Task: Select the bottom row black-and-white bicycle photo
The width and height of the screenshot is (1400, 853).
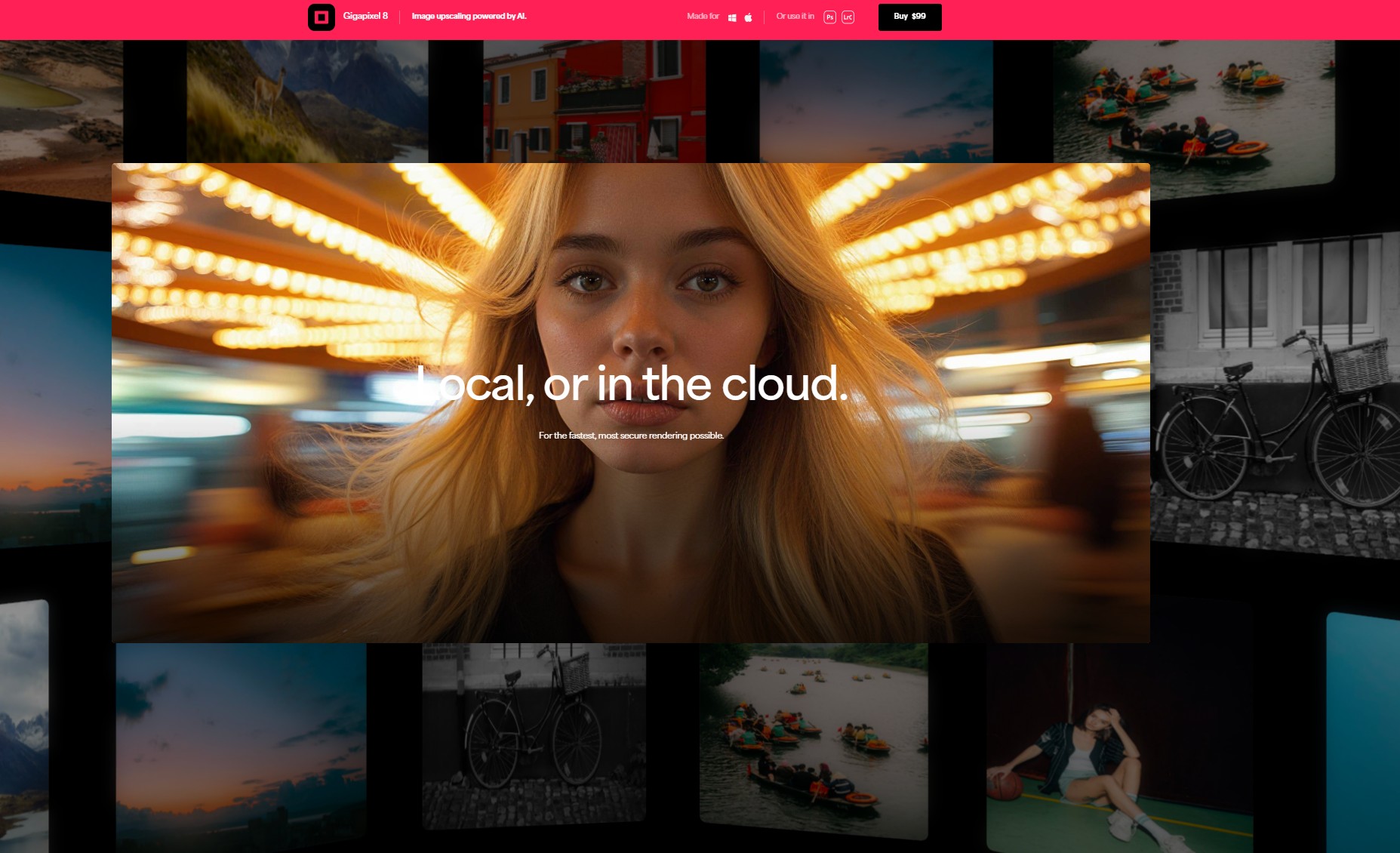Action: 534,732
